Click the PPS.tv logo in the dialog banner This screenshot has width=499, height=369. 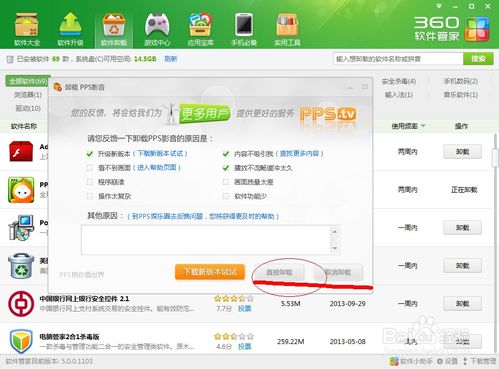coord(328,114)
